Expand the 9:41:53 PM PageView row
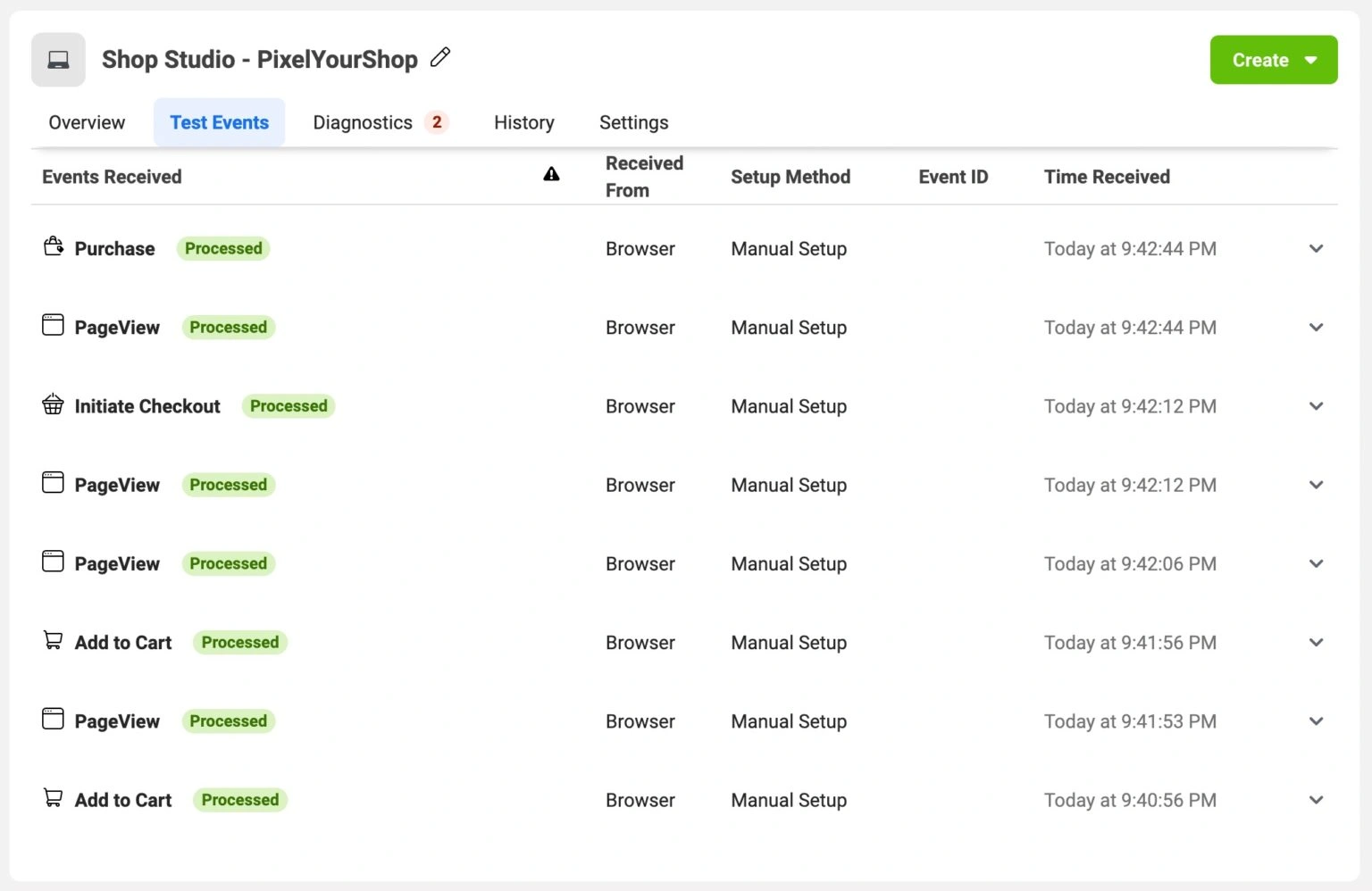Viewport: 1372px width, 891px height. (1316, 721)
